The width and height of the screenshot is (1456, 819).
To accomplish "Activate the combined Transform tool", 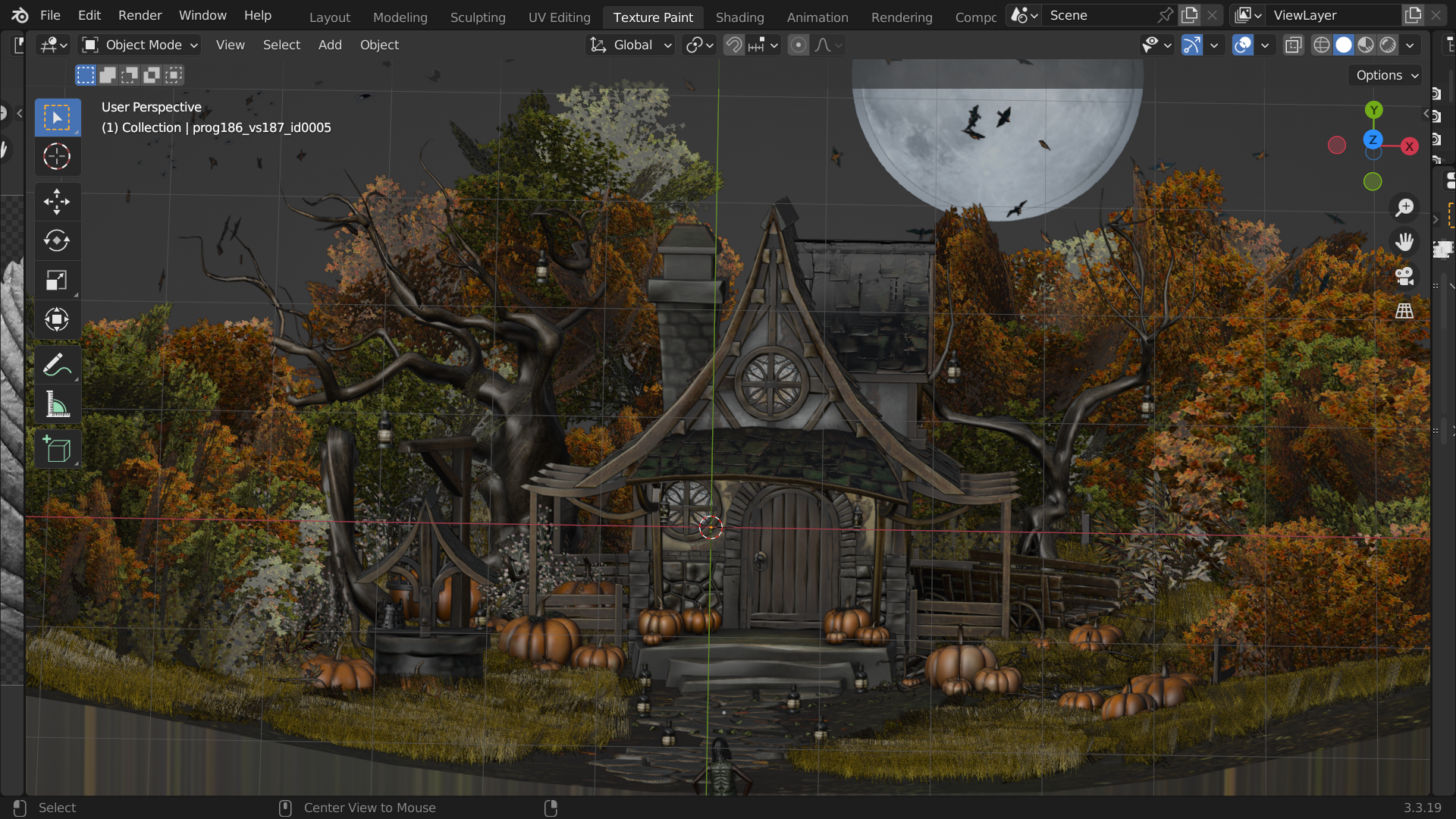I will [x=57, y=319].
